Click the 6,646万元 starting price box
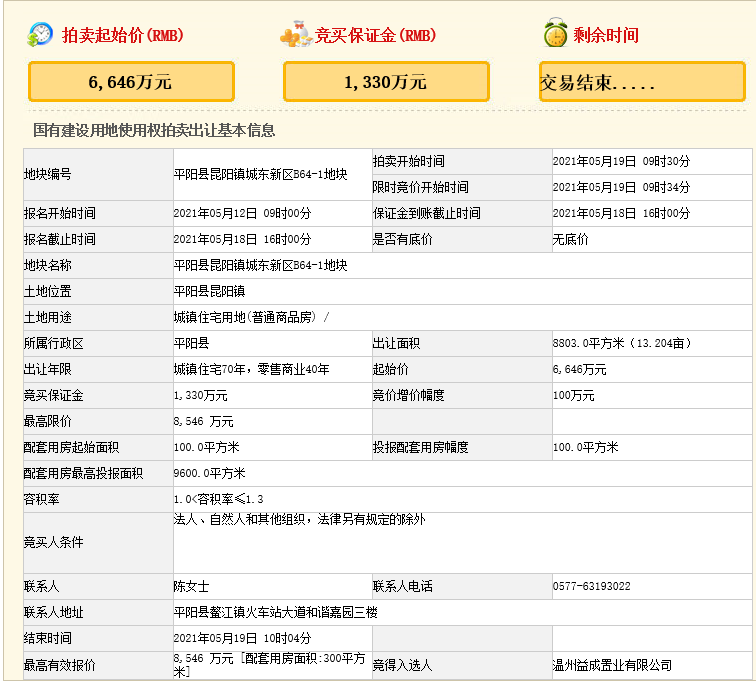756x681 pixels. point(131,82)
